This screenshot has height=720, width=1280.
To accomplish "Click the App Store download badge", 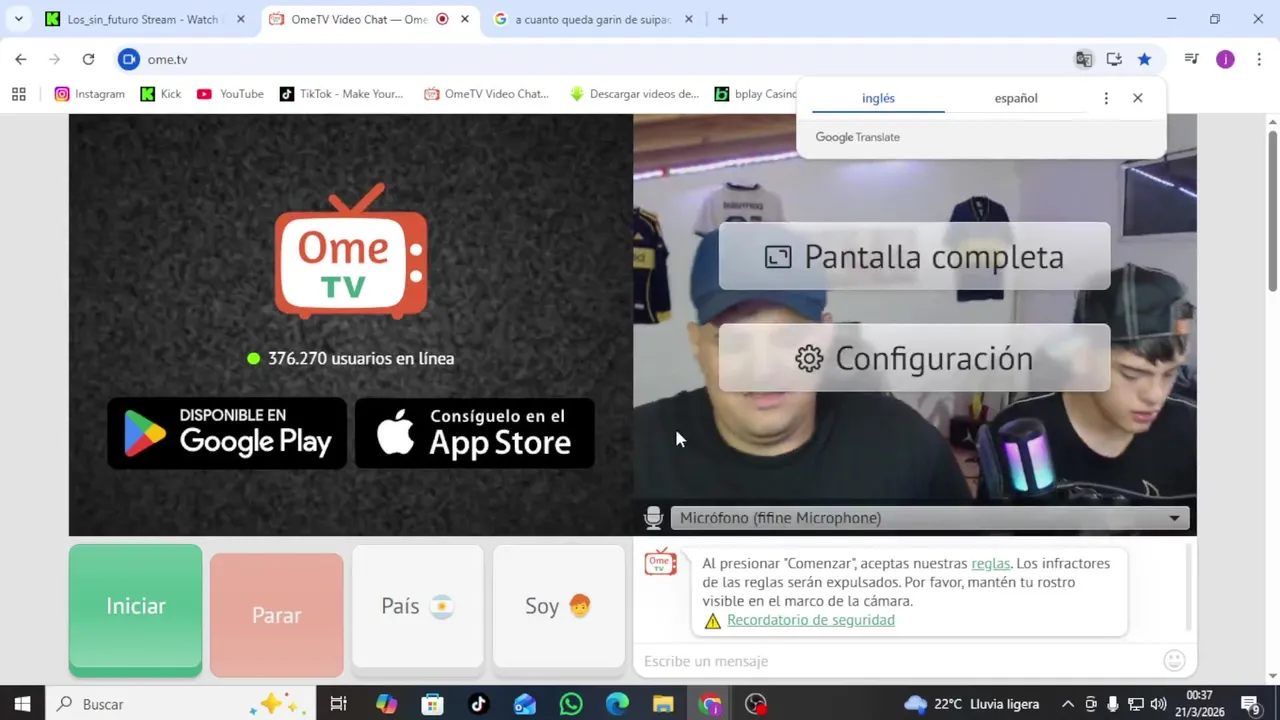I will 475,433.
